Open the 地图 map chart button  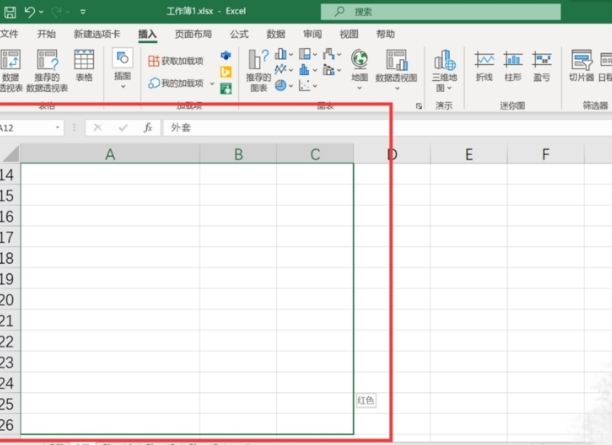(359, 65)
